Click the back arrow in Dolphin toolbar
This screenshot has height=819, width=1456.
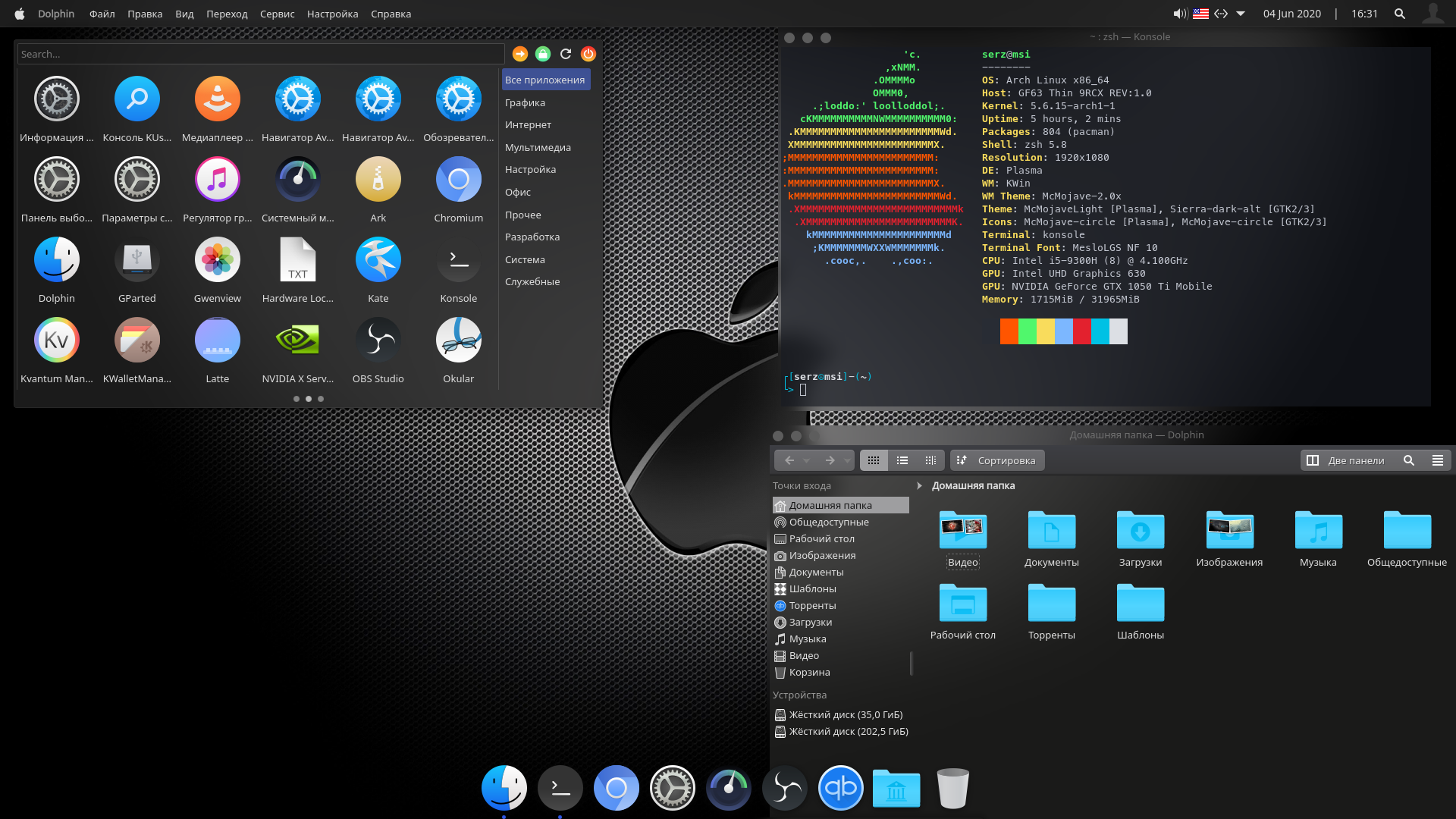789,460
